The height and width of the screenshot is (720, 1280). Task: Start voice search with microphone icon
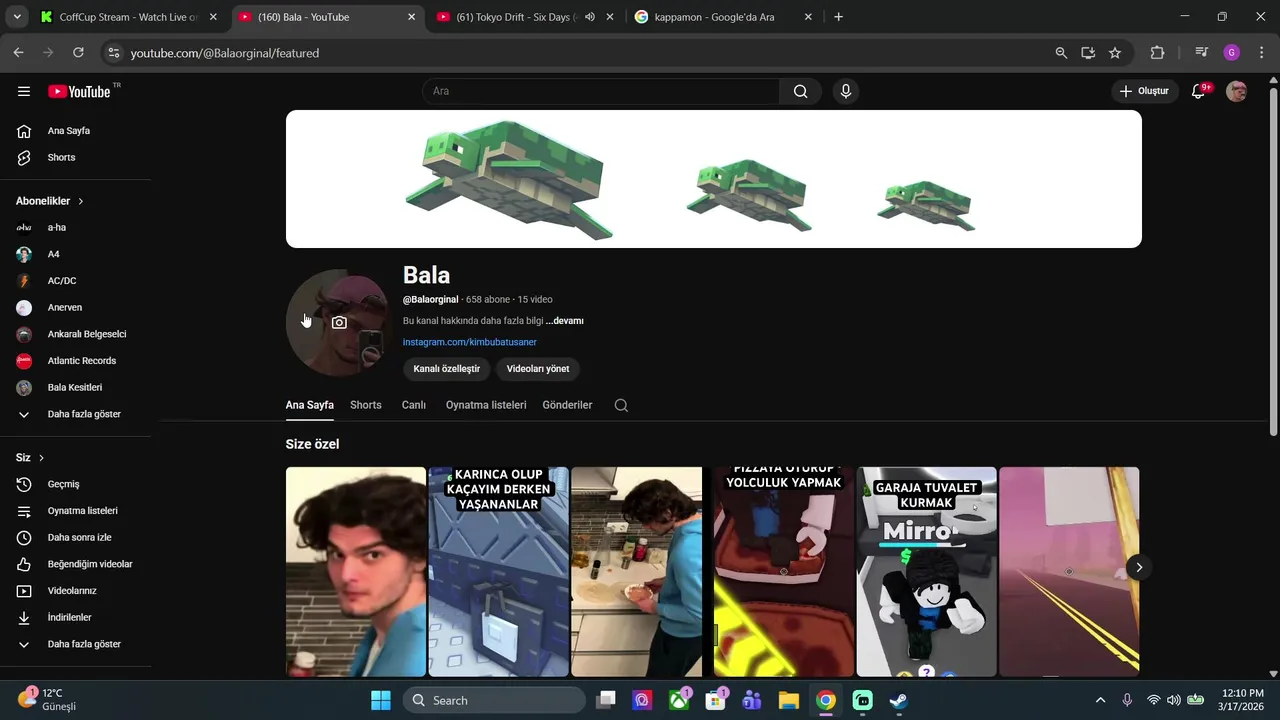(x=846, y=91)
